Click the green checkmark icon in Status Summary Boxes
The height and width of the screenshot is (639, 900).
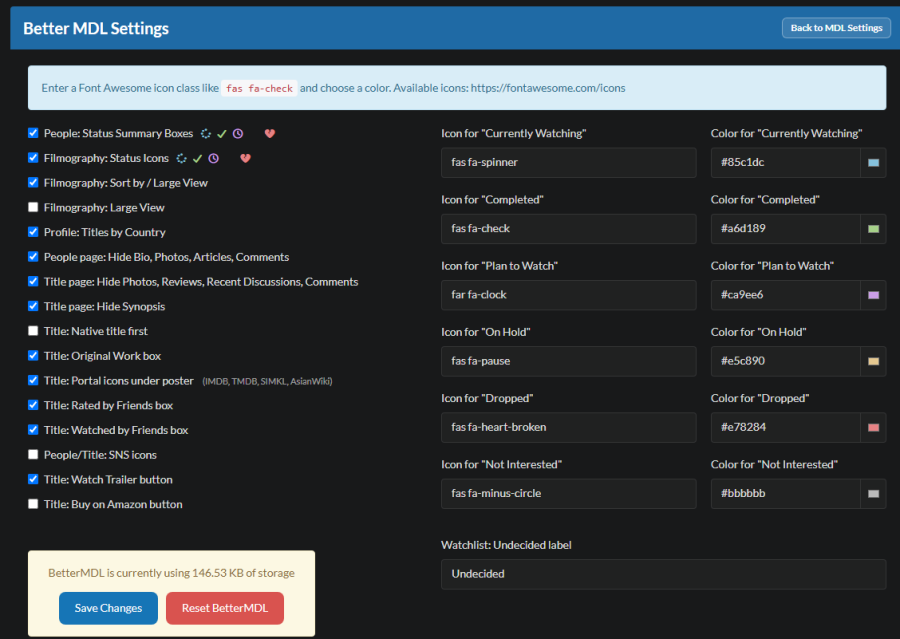point(222,134)
